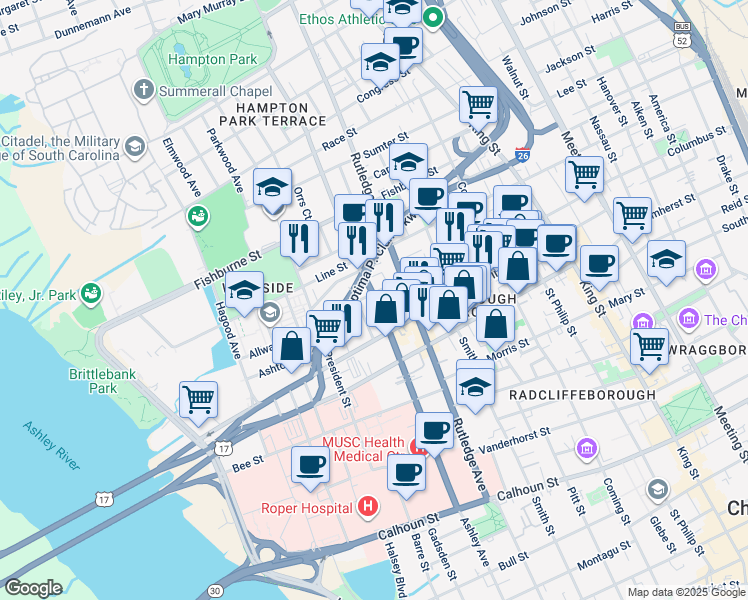Click the MUSC Health Medical label
Image resolution: width=748 pixels, height=600 pixels.
[x=364, y=449]
